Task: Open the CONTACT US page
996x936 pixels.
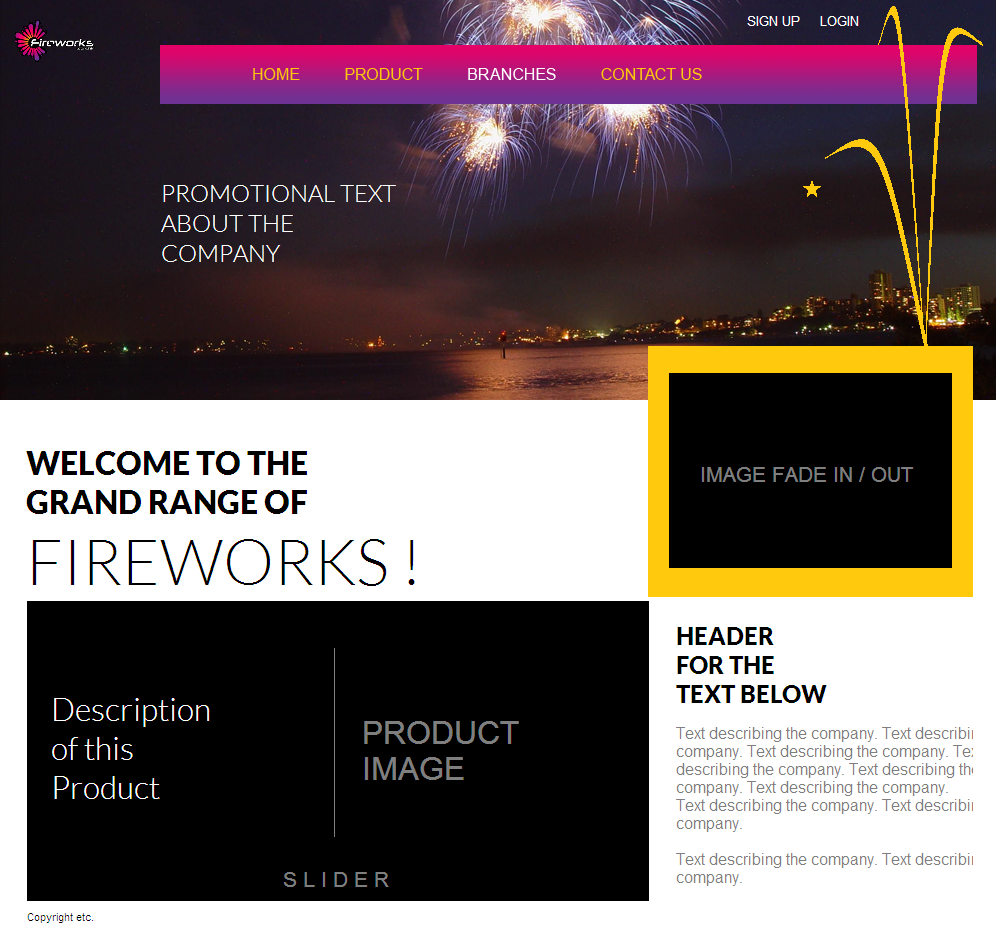Action: [x=651, y=73]
